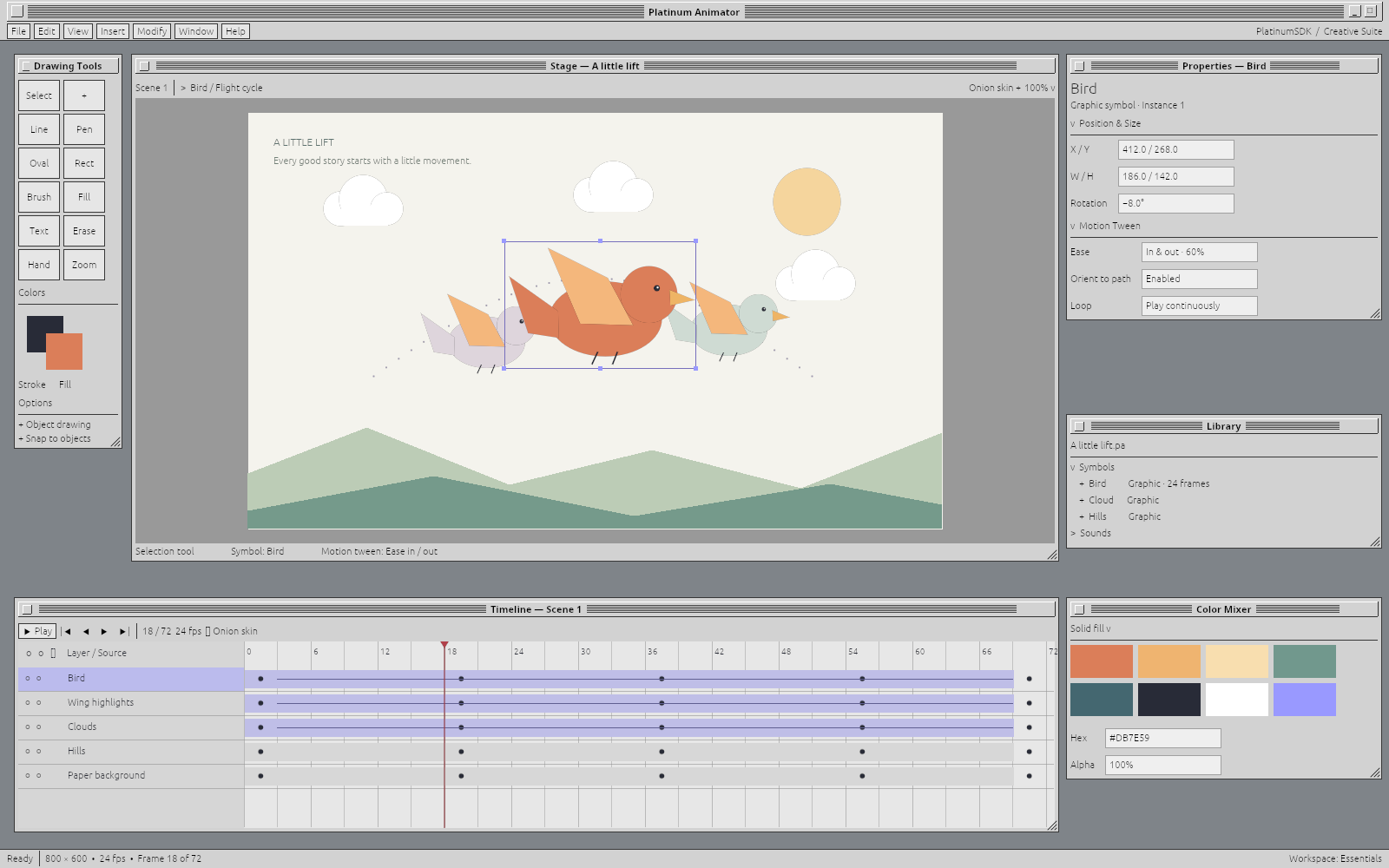
Task: Click the Play button in Timeline
Action: pyautogui.click(x=37, y=631)
